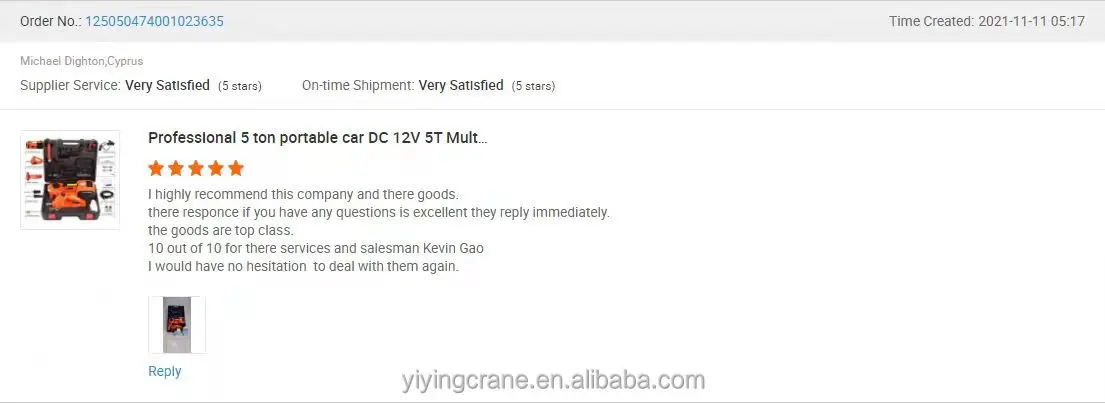Open order number 125050474001023635
Screen dimensions: 1105x403
click(x=154, y=21)
